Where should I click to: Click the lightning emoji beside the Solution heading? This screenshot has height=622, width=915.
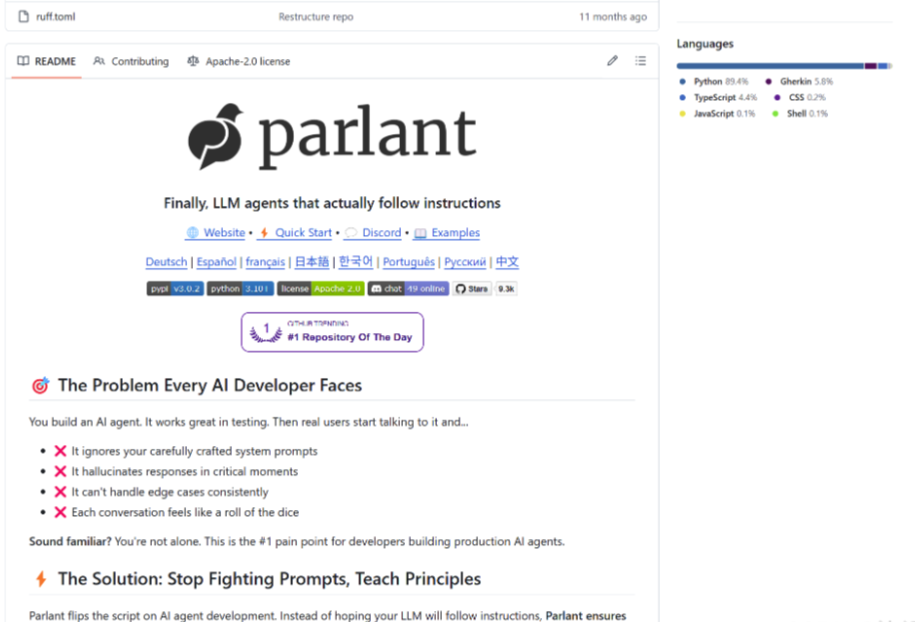pos(41,578)
